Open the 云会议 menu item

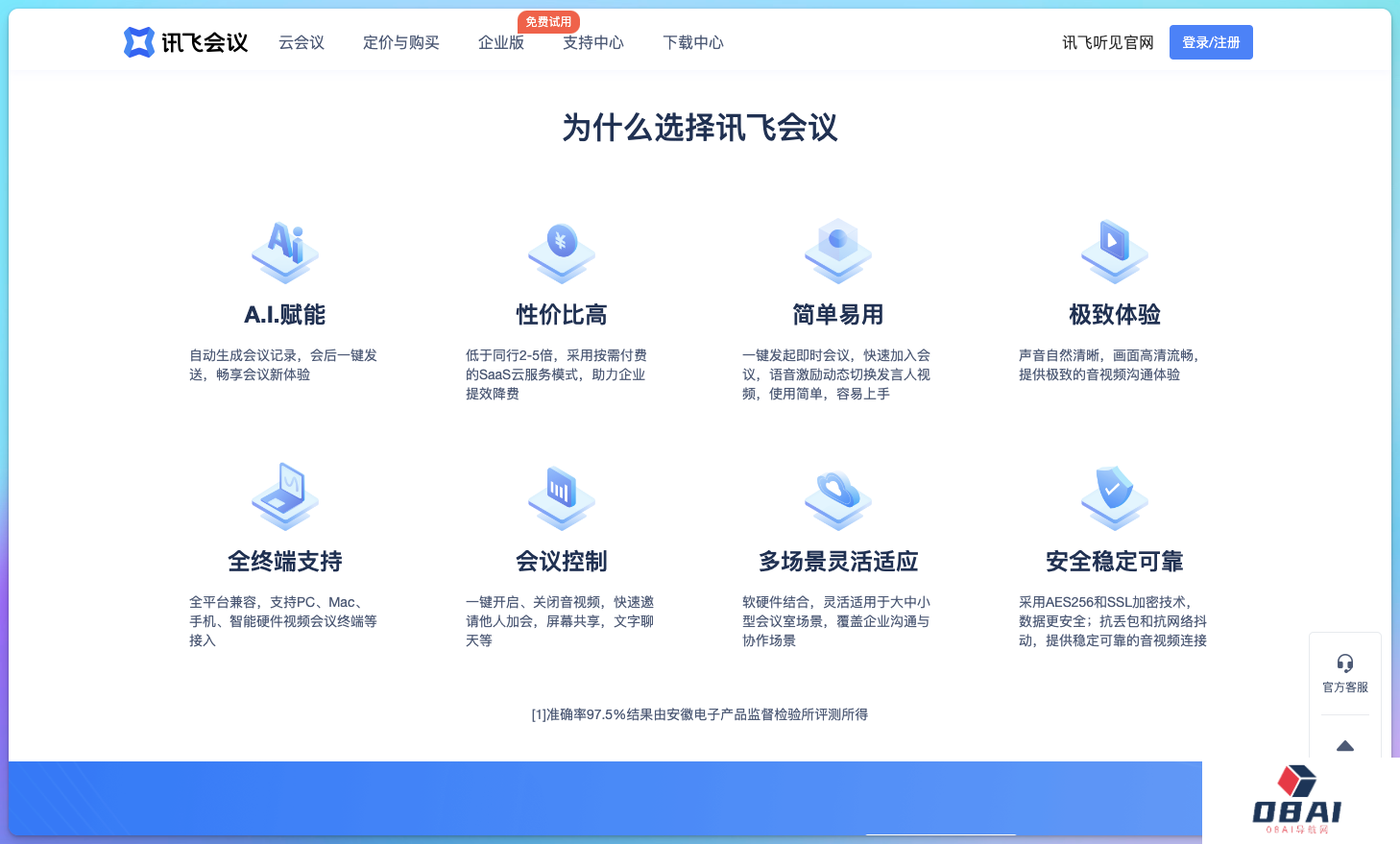[x=302, y=42]
